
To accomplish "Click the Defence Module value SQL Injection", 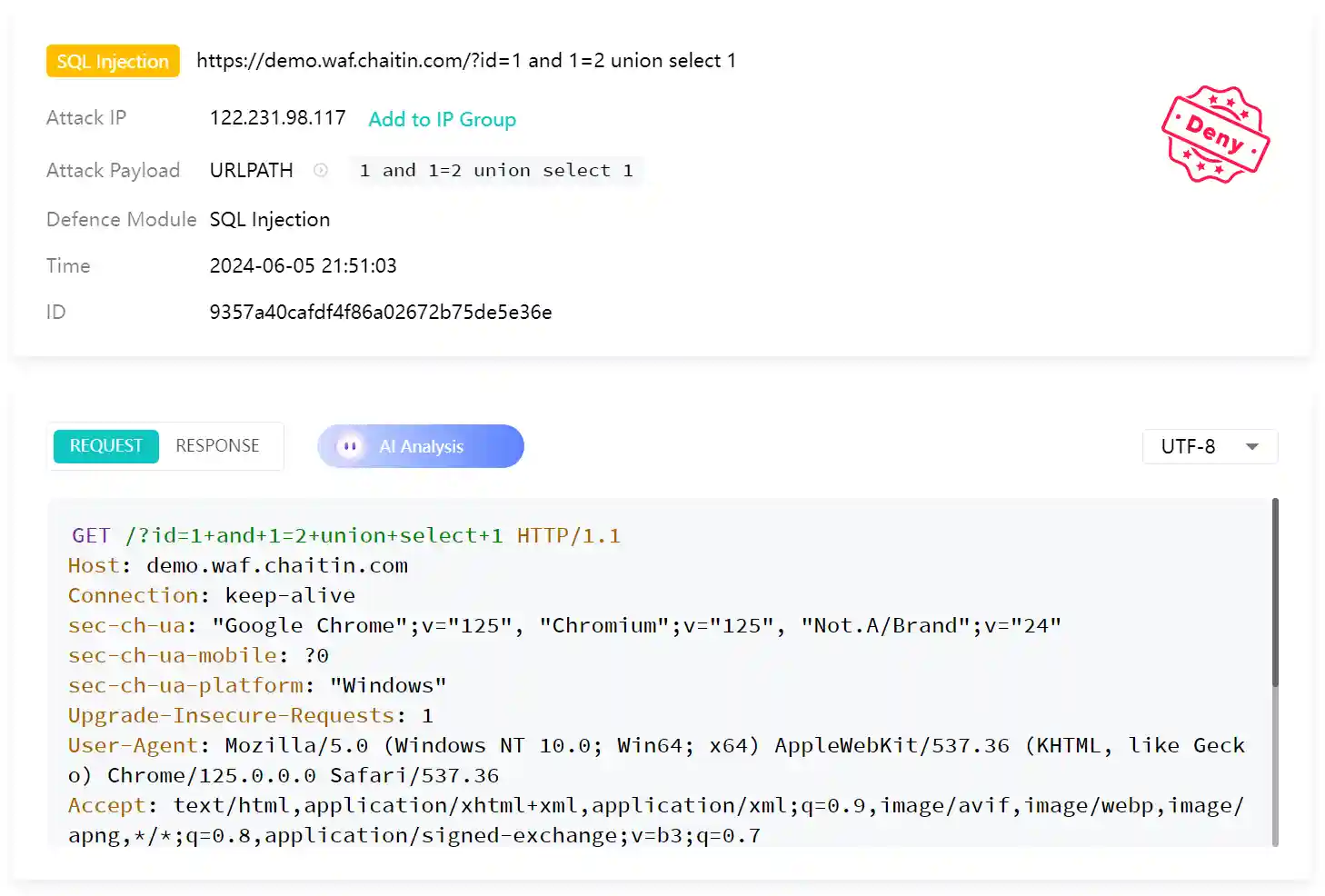I will tap(270, 219).
